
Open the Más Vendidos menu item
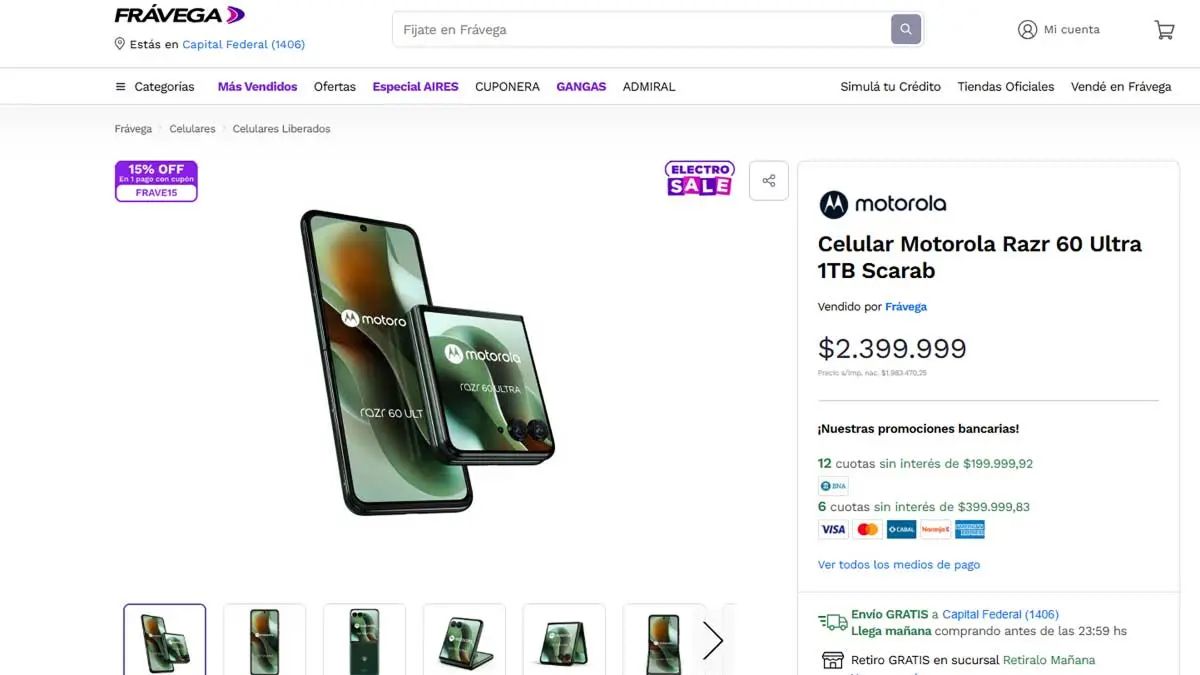pos(256,87)
